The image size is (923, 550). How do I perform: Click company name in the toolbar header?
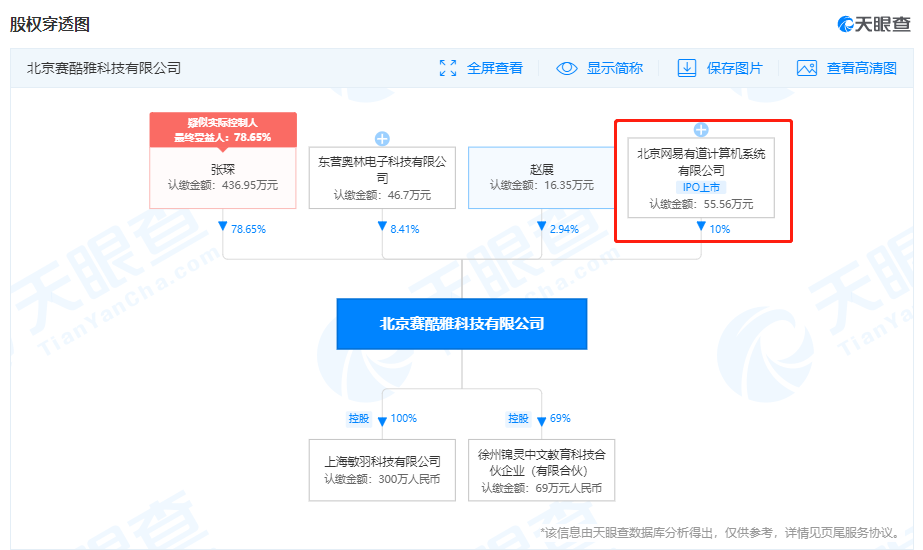(104, 68)
